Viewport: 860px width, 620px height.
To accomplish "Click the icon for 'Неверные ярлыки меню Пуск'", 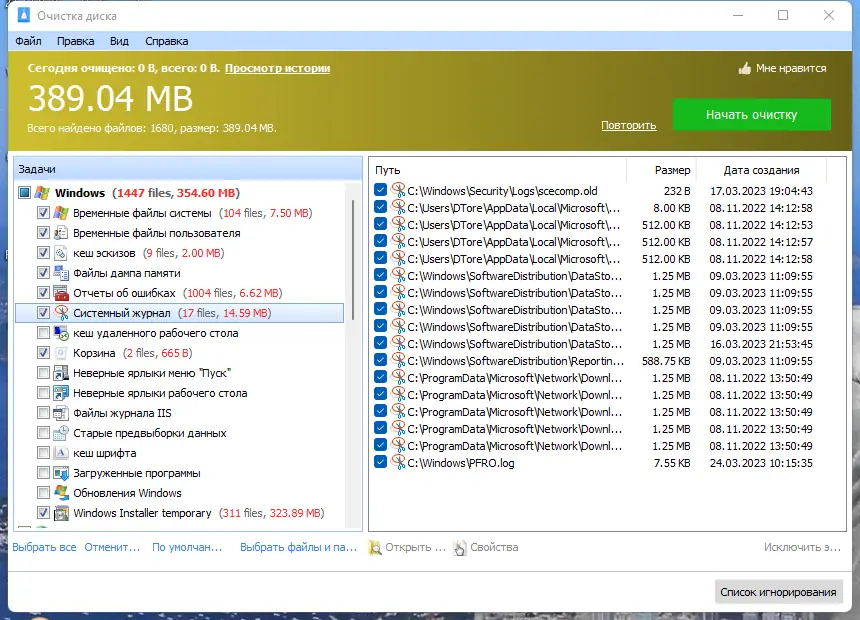I will tap(61, 373).
